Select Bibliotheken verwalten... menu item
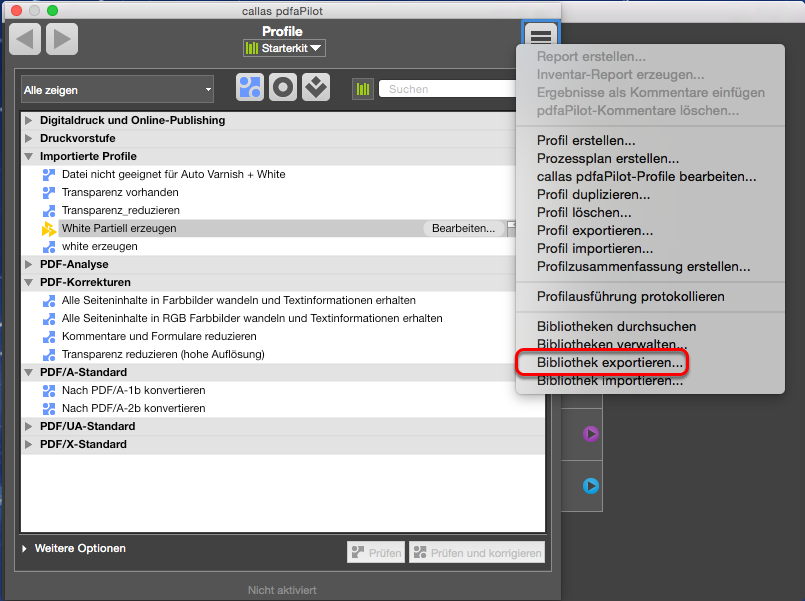The height and width of the screenshot is (601, 805). tap(650, 344)
